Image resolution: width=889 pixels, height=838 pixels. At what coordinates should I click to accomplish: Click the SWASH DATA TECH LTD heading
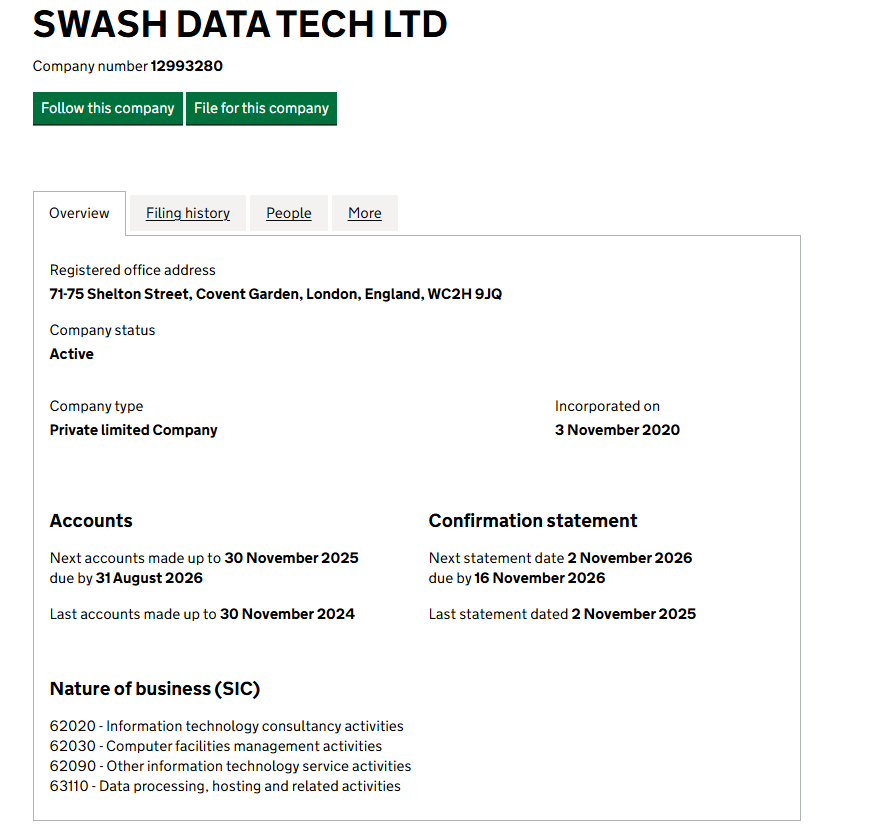(240, 24)
